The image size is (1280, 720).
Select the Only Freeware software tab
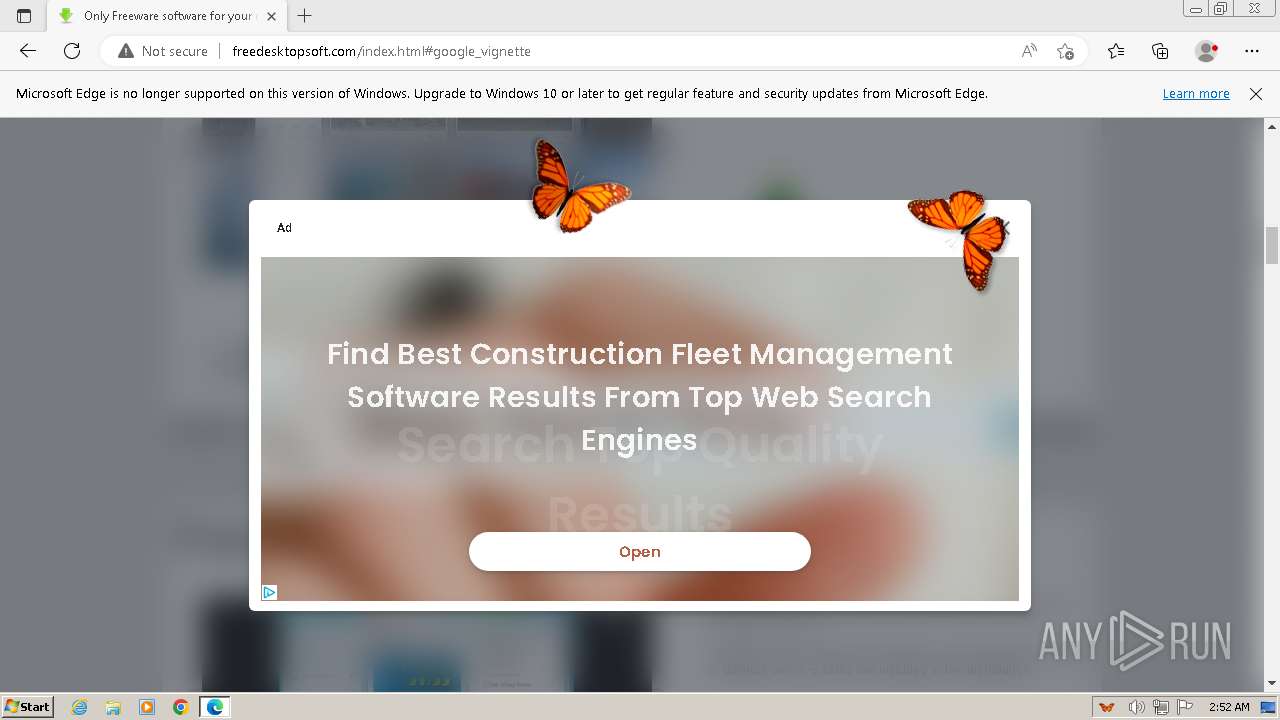(167, 16)
